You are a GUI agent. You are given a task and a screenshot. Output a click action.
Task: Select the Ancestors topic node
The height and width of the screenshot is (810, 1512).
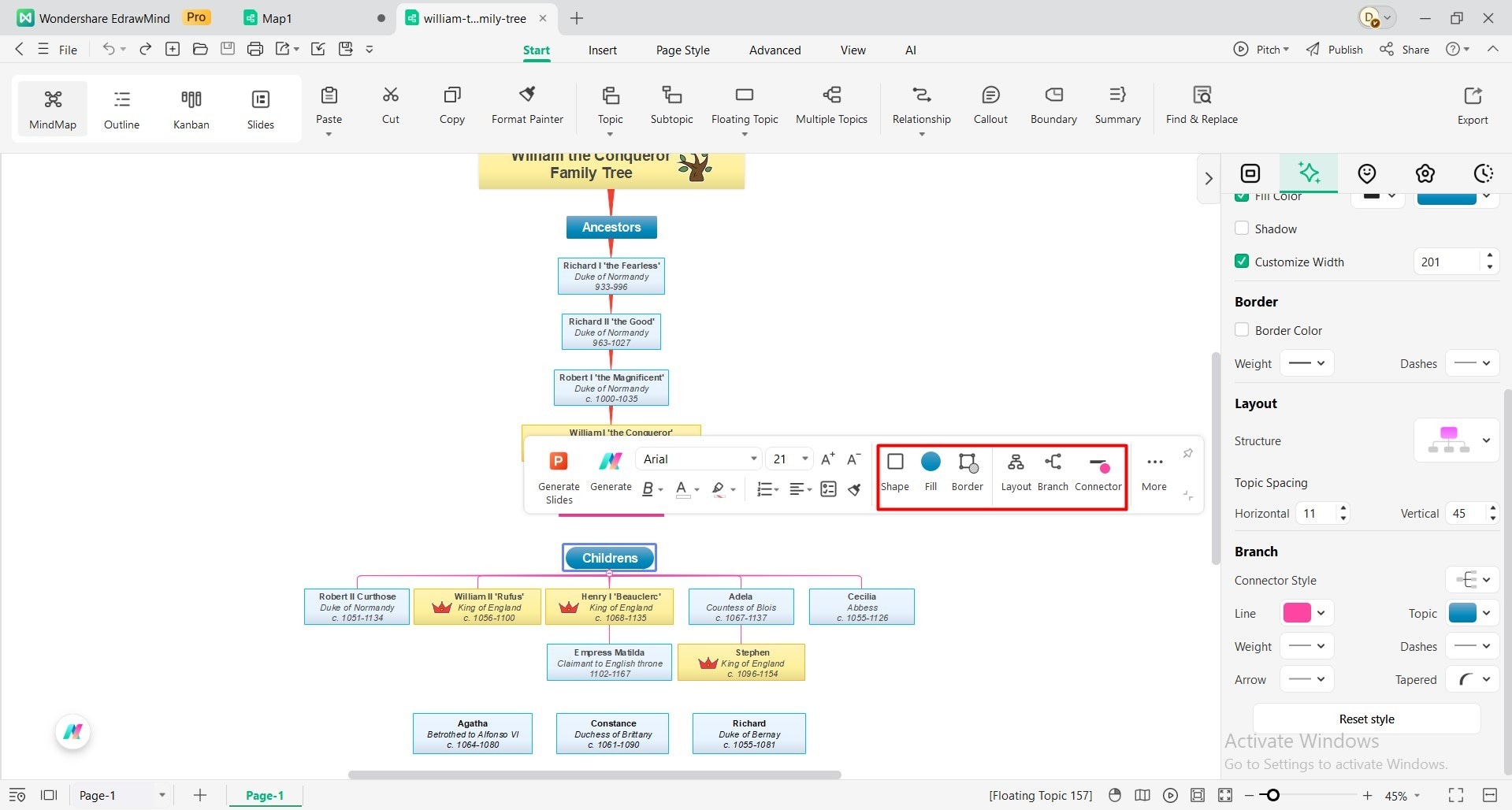611,227
